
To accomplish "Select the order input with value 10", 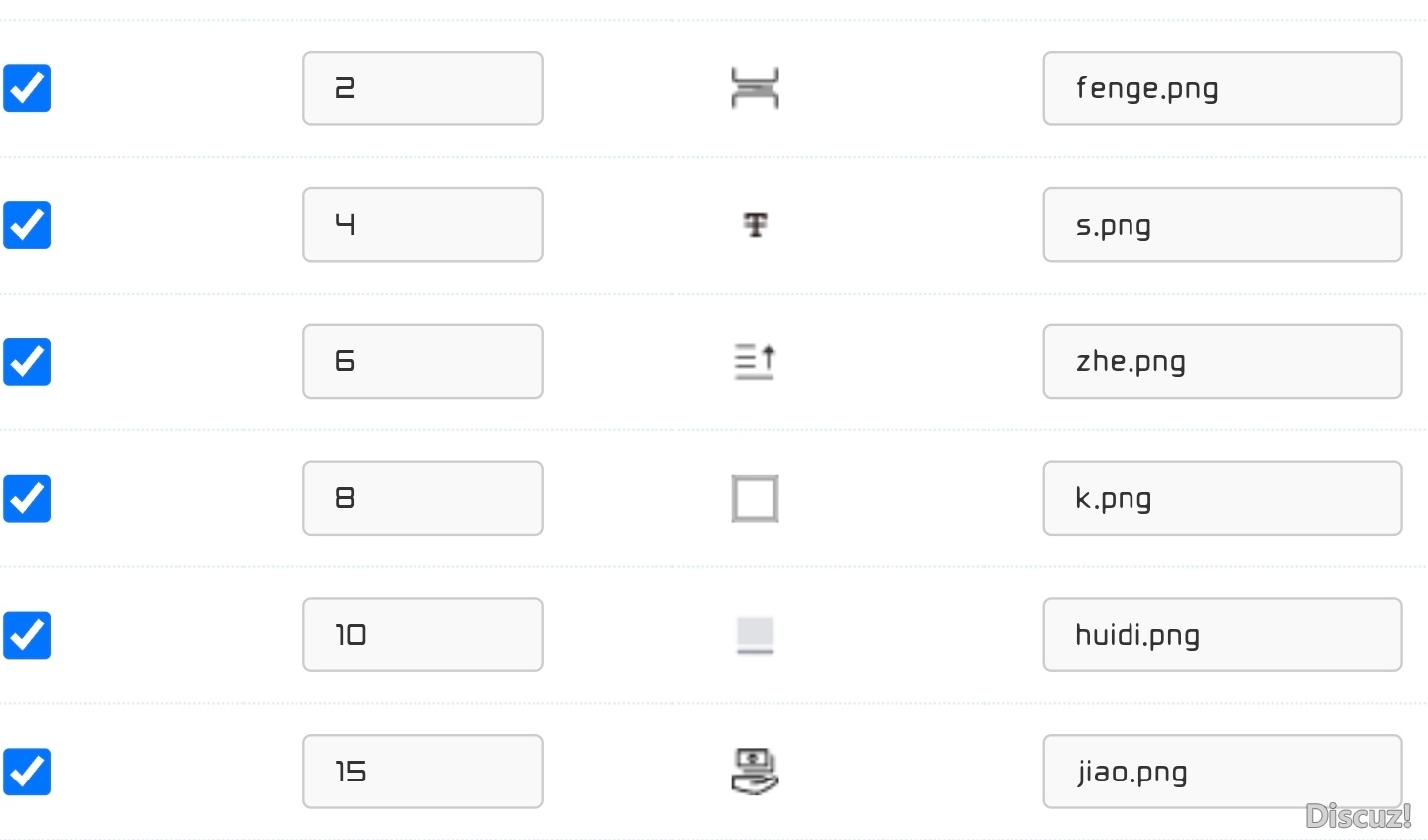I will (x=423, y=635).
